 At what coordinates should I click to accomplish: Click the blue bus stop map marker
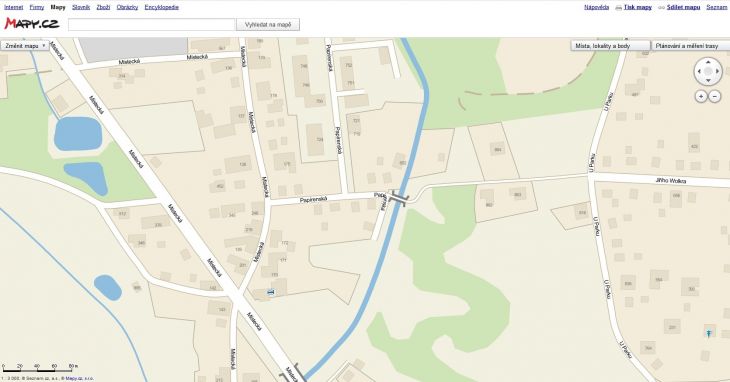pyautogui.click(x=270, y=292)
